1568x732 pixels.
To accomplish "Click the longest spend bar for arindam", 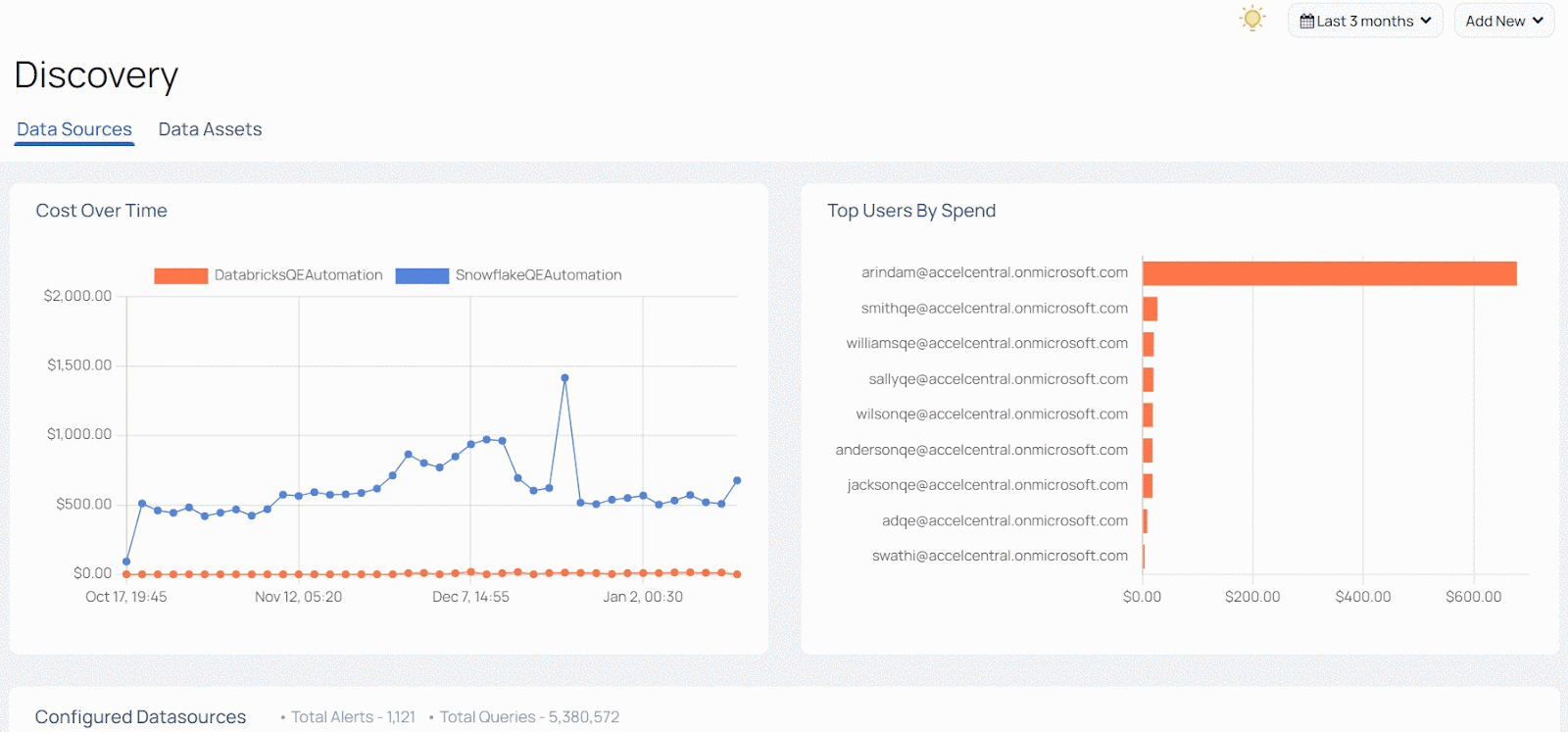I will point(1329,273).
